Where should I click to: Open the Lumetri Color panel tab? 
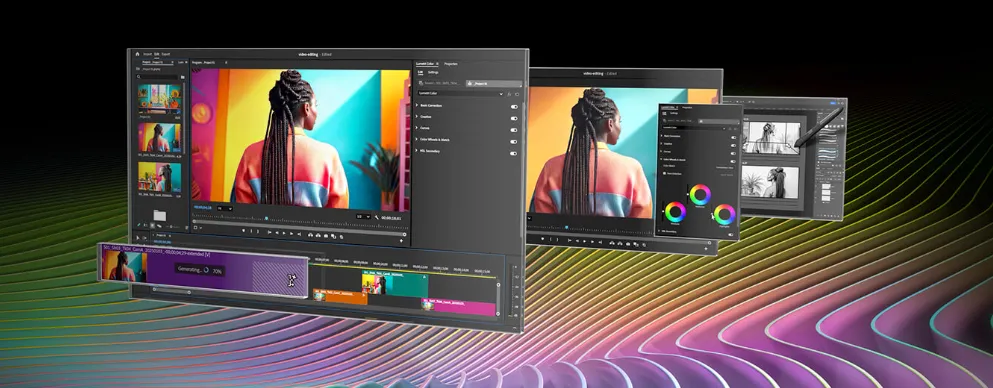(425, 64)
